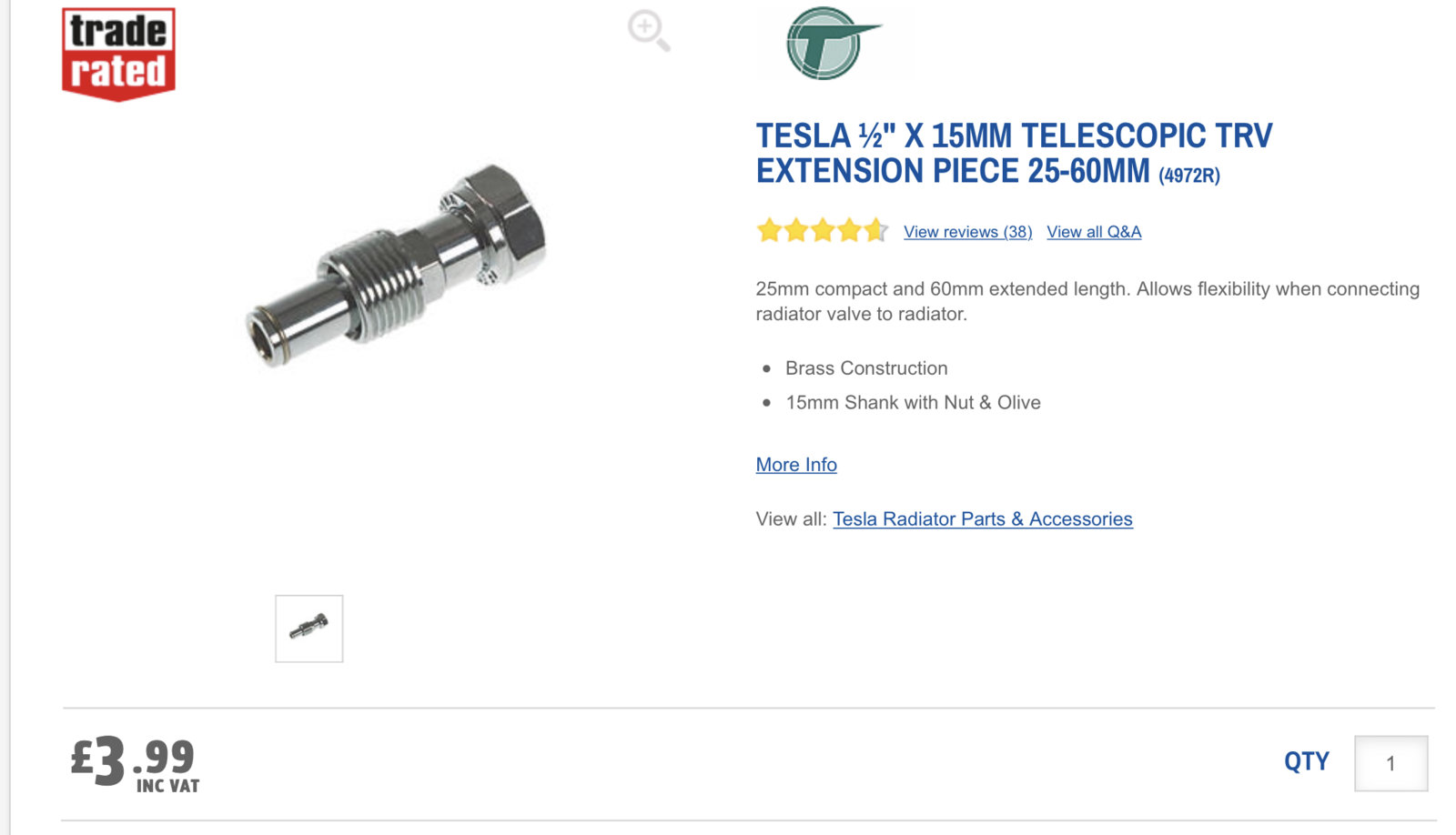This screenshot has width=1456, height=835.
Task: Click the £3.99 price text
Action: point(133,759)
